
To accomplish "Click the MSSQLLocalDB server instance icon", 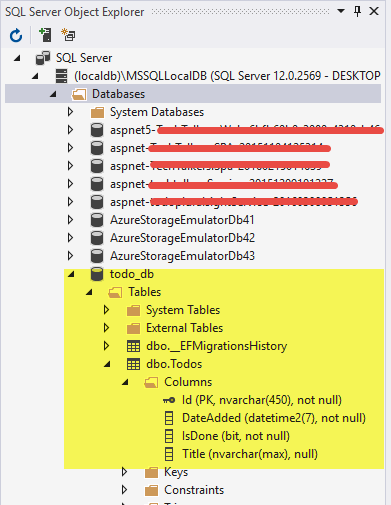I will pos(61,76).
